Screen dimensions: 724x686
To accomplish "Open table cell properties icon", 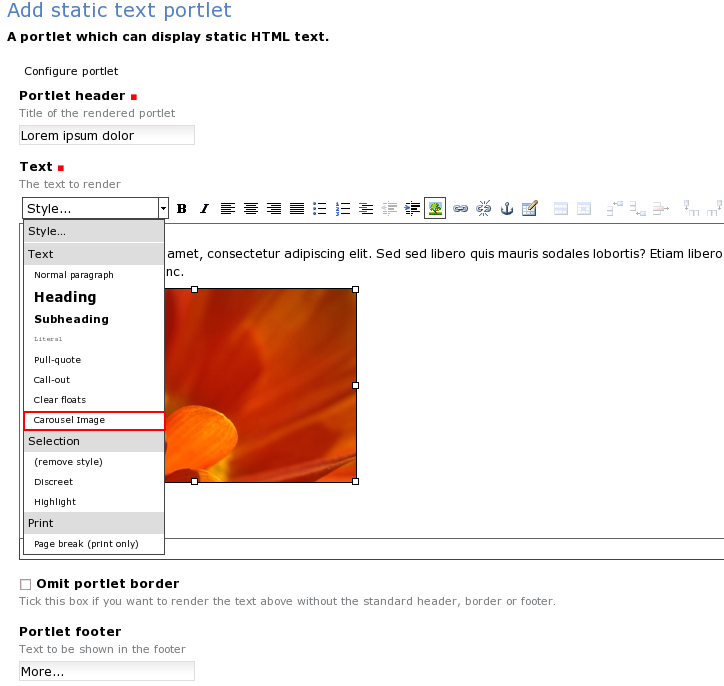I will coord(584,209).
